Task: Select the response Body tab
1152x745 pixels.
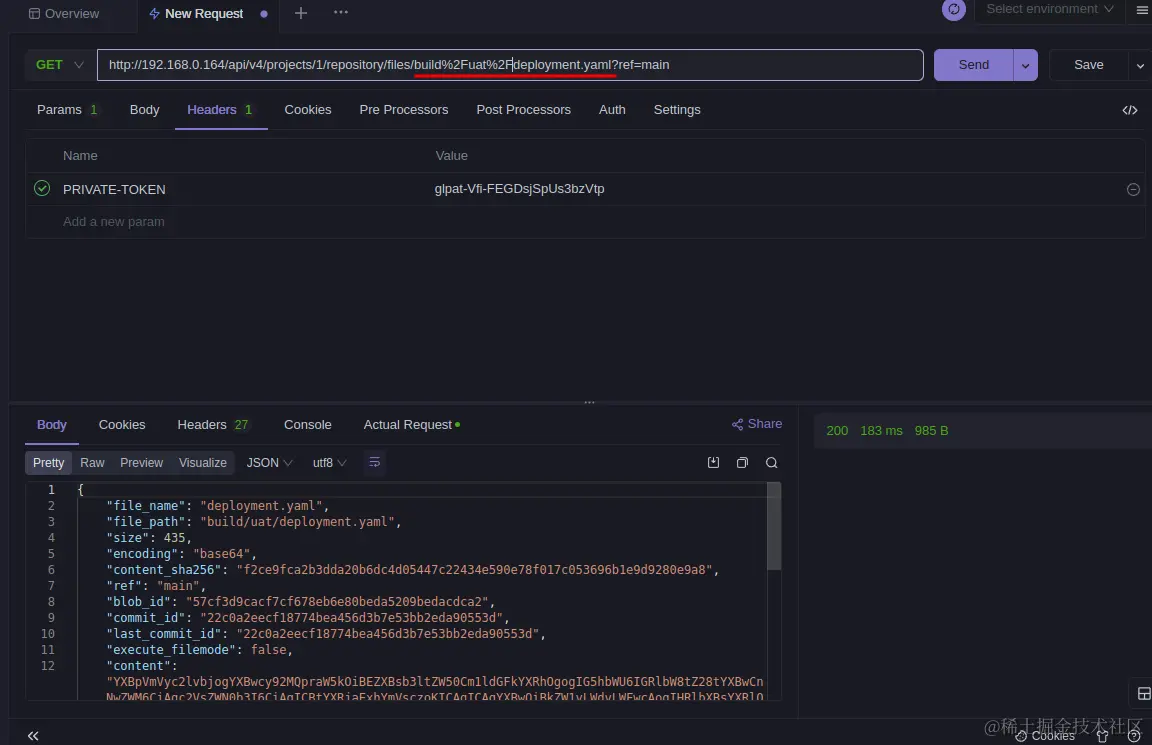Action: click(x=51, y=425)
